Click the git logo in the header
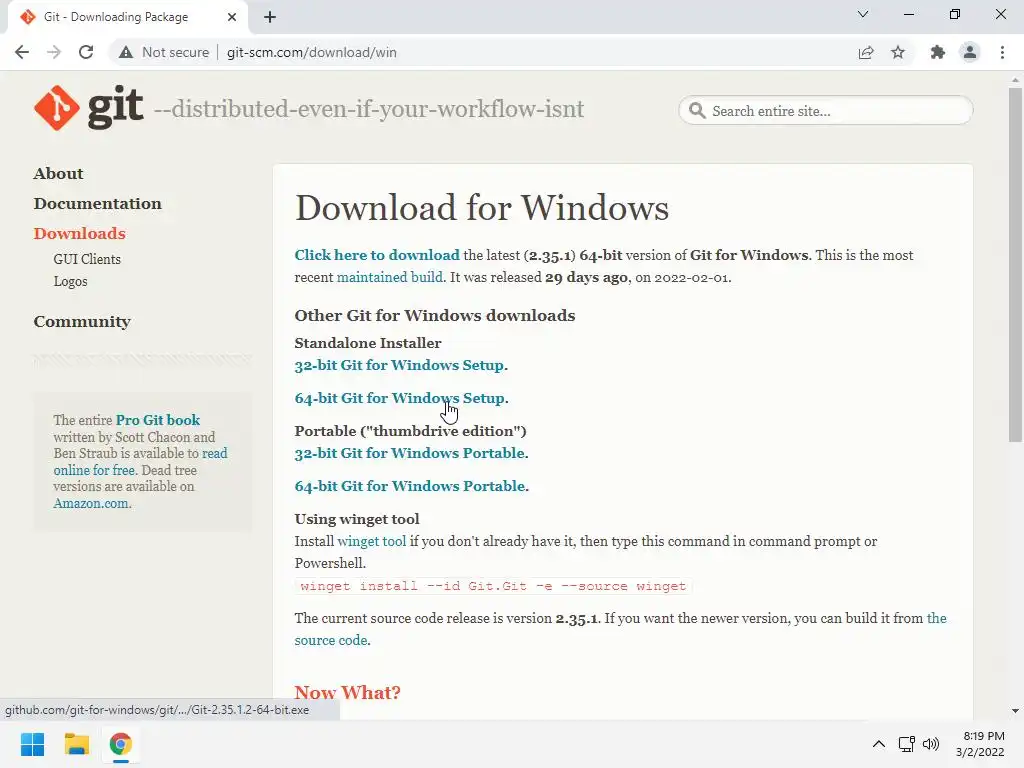This screenshot has height=768, width=1024. 89,108
